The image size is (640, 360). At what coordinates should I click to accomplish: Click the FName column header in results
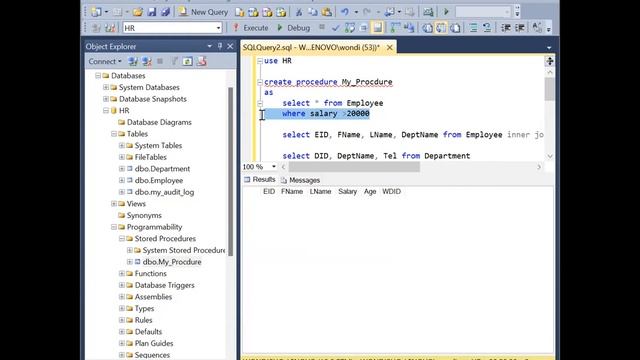tap(292, 191)
